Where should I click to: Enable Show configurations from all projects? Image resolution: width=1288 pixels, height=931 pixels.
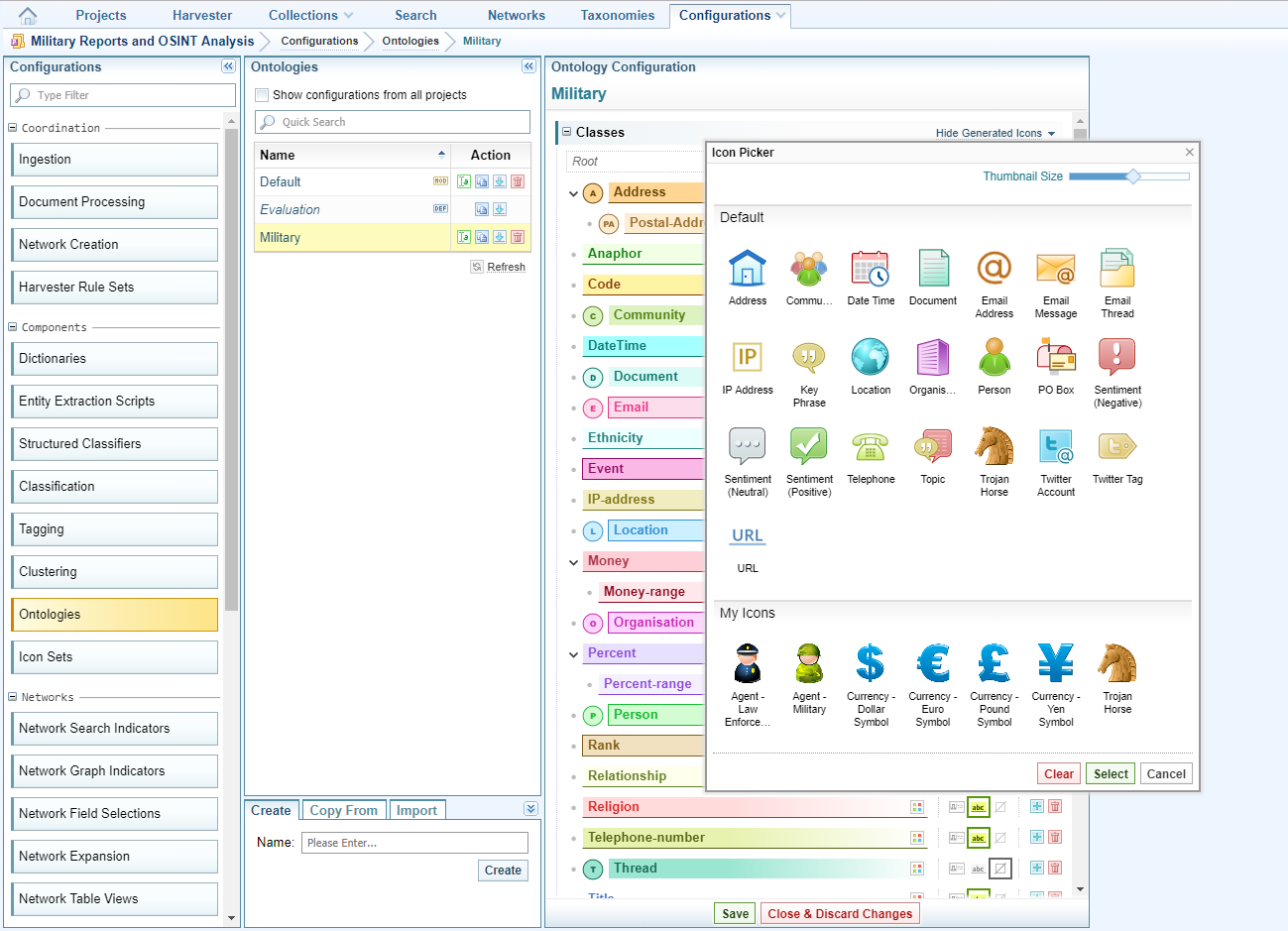262,95
